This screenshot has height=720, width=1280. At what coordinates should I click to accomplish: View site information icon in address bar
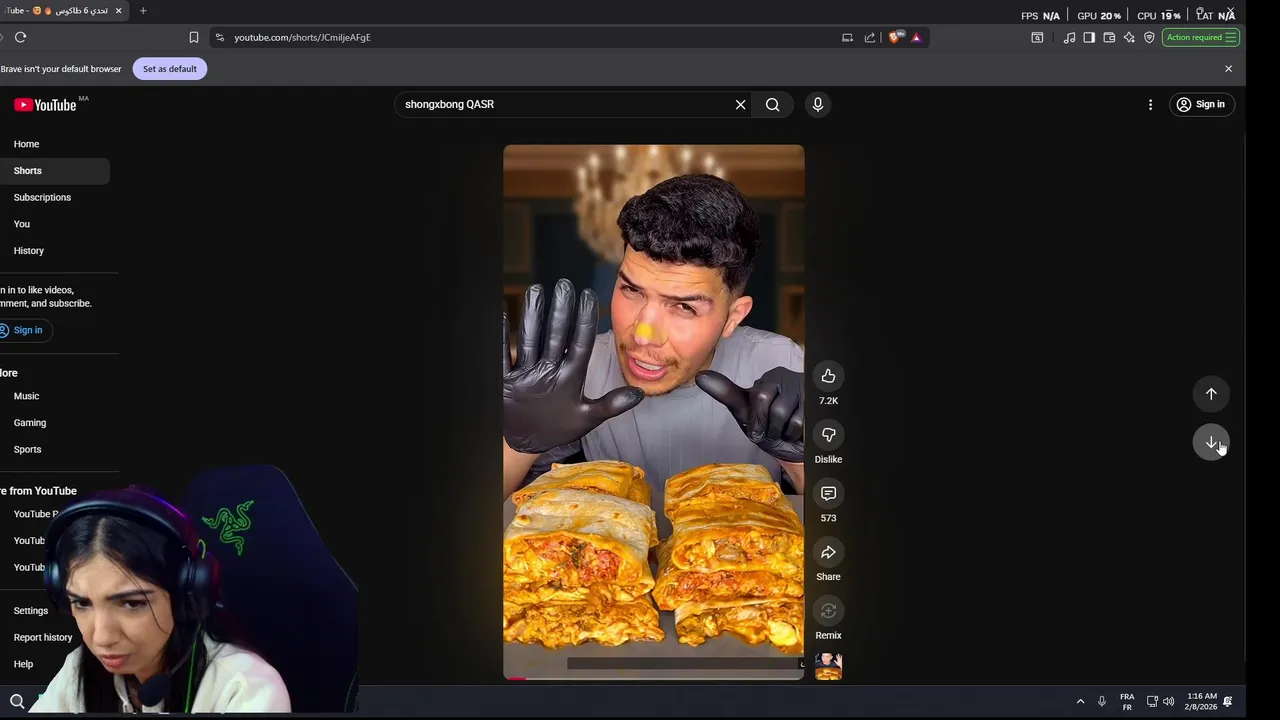pyautogui.click(x=220, y=37)
